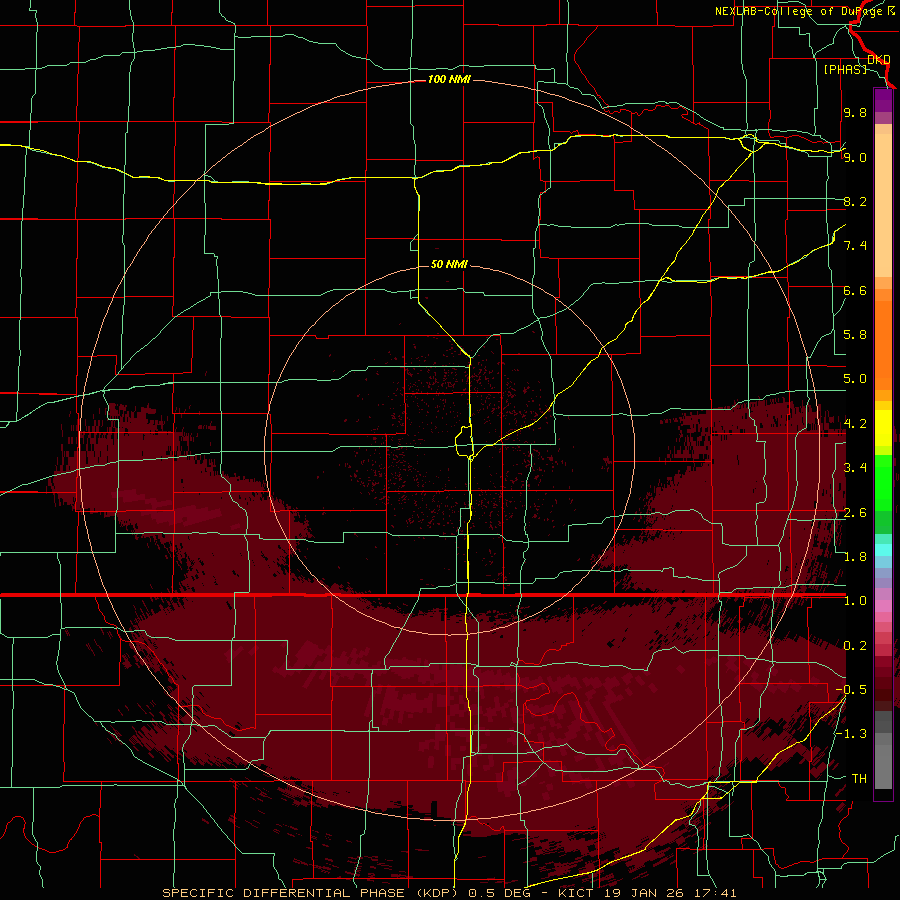Pick the bright yellow color scale segment
The width and height of the screenshot is (900, 900).
[x=883, y=428]
